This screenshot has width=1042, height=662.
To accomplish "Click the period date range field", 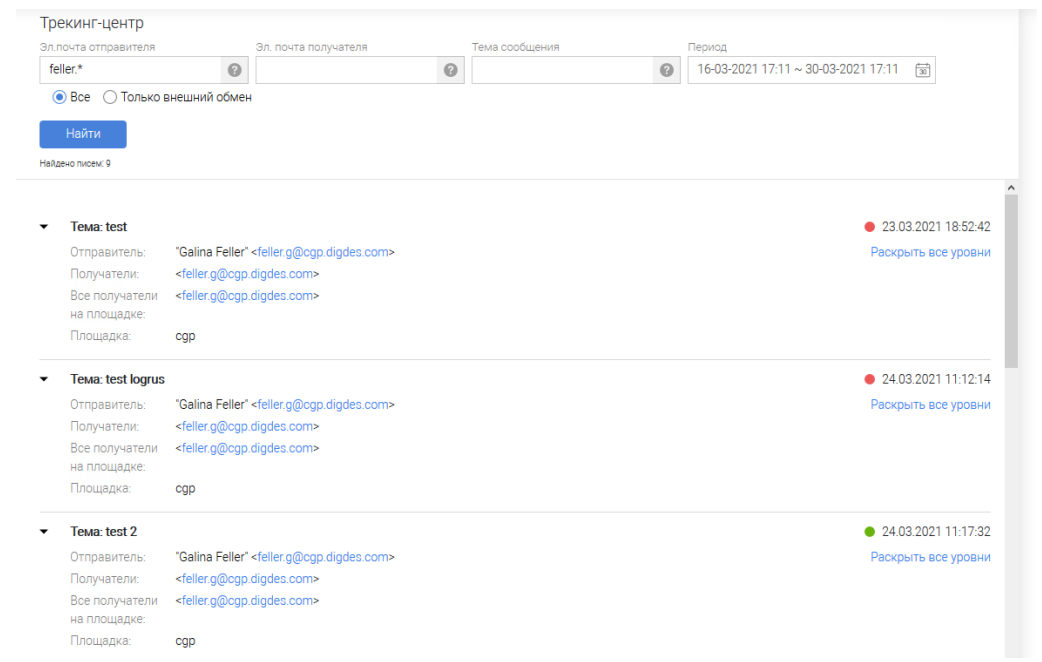I will (811, 70).
